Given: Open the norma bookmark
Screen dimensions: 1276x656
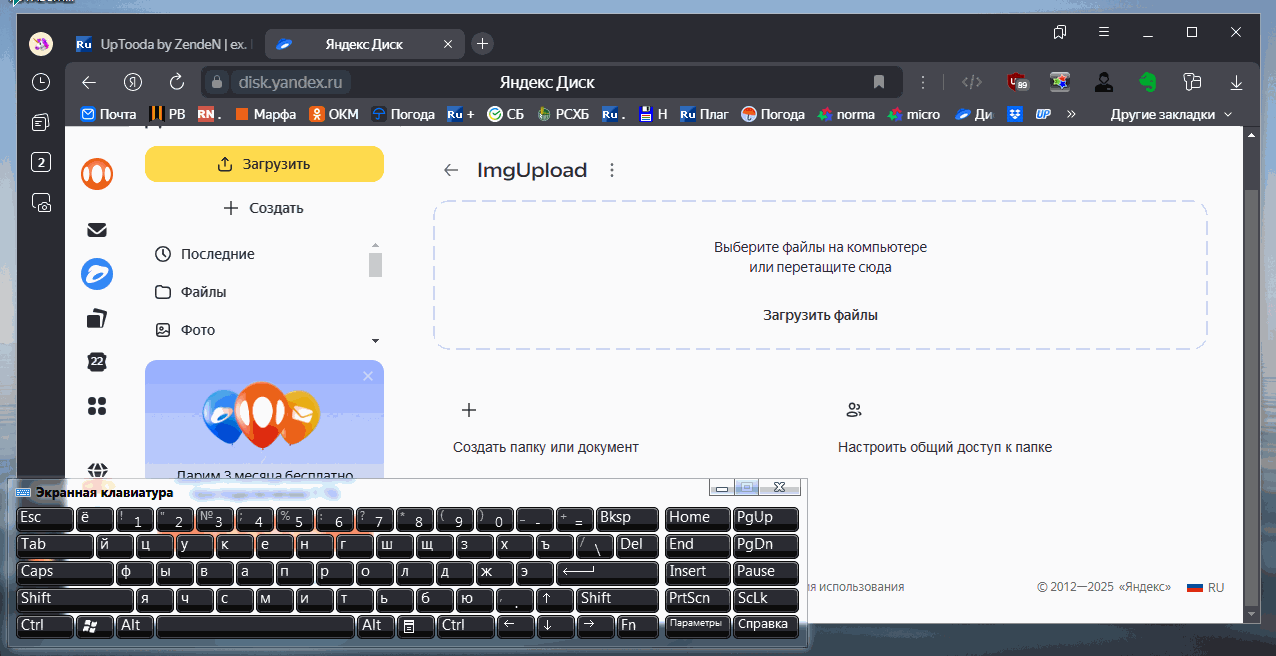Looking at the screenshot, I should [846, 114].
